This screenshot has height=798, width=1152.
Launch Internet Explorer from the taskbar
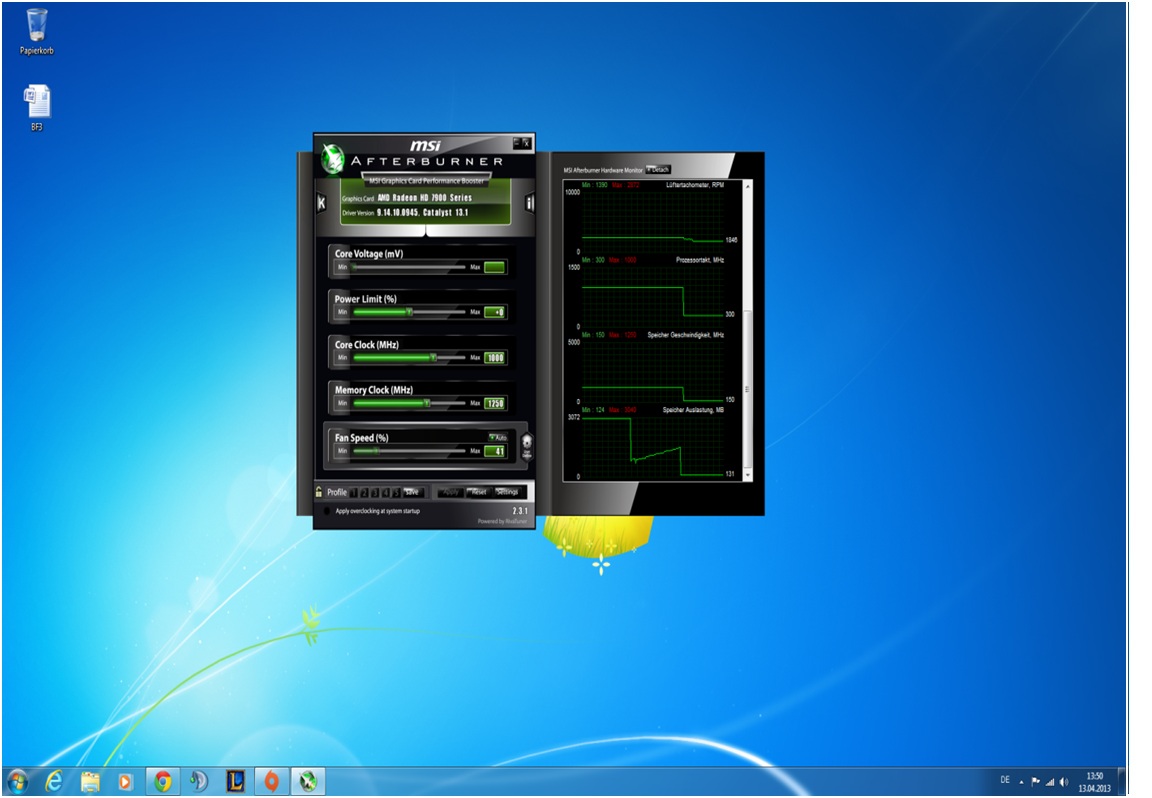point(53,781)
